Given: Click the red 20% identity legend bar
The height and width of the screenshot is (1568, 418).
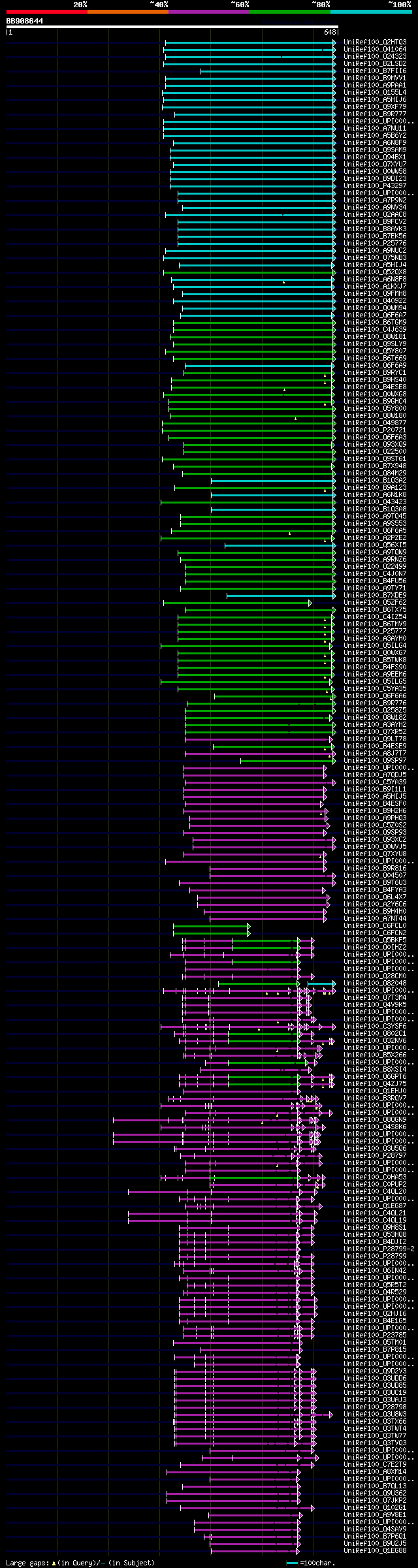Looking at the screenshot, I should (46, 12).
